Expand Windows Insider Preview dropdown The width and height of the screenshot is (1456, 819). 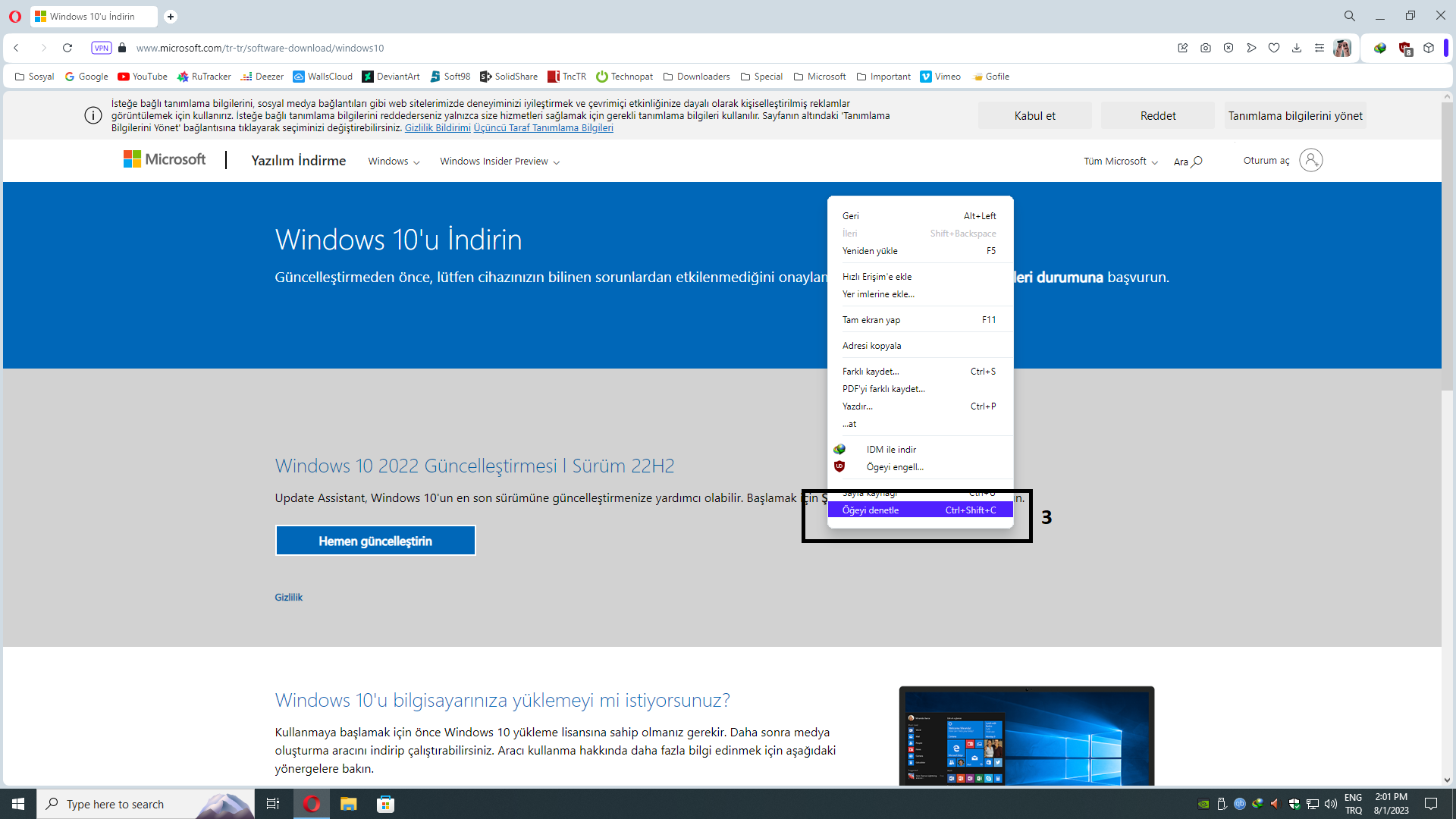click(x=499, y=162)
